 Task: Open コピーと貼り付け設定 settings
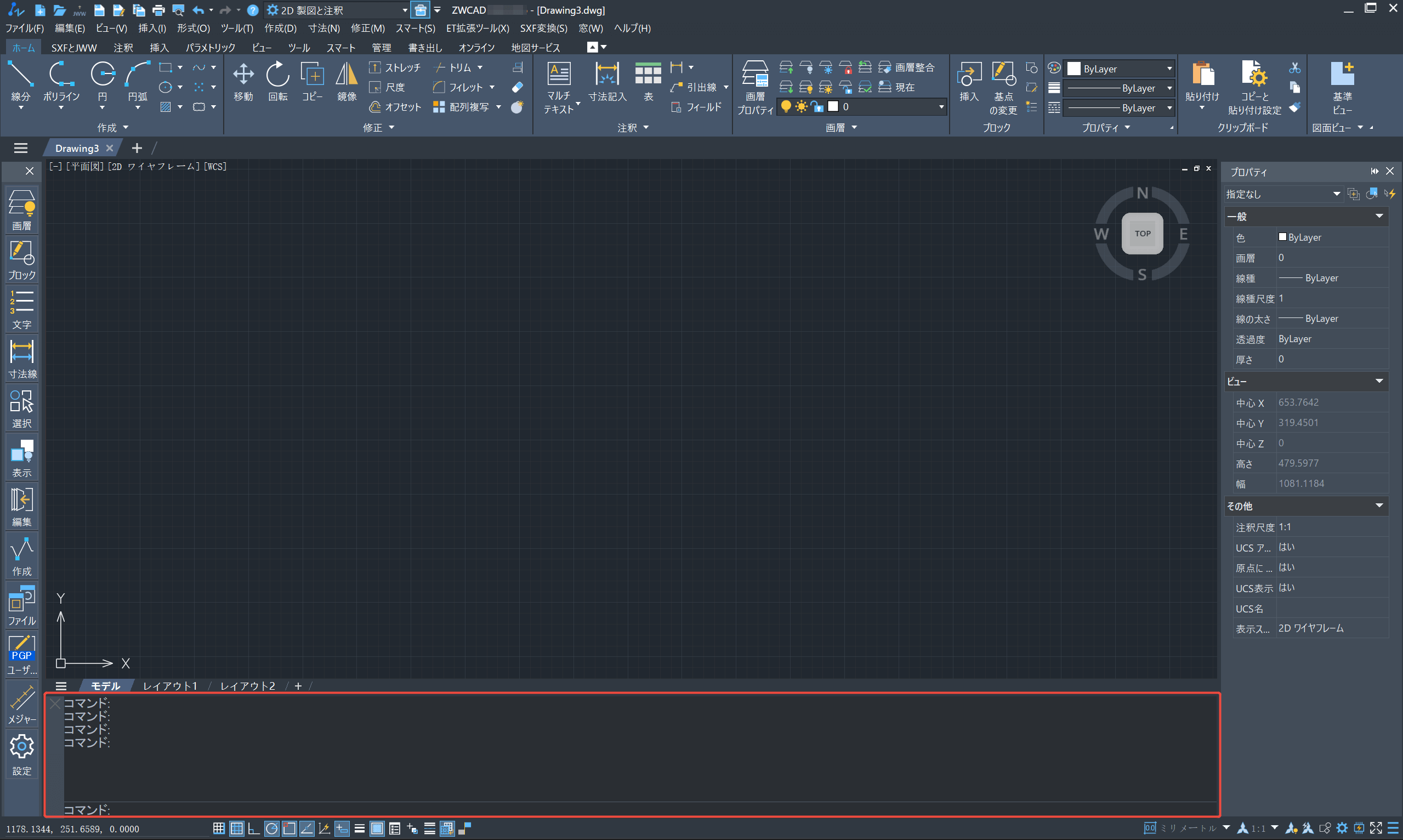tap(1254, 88)
